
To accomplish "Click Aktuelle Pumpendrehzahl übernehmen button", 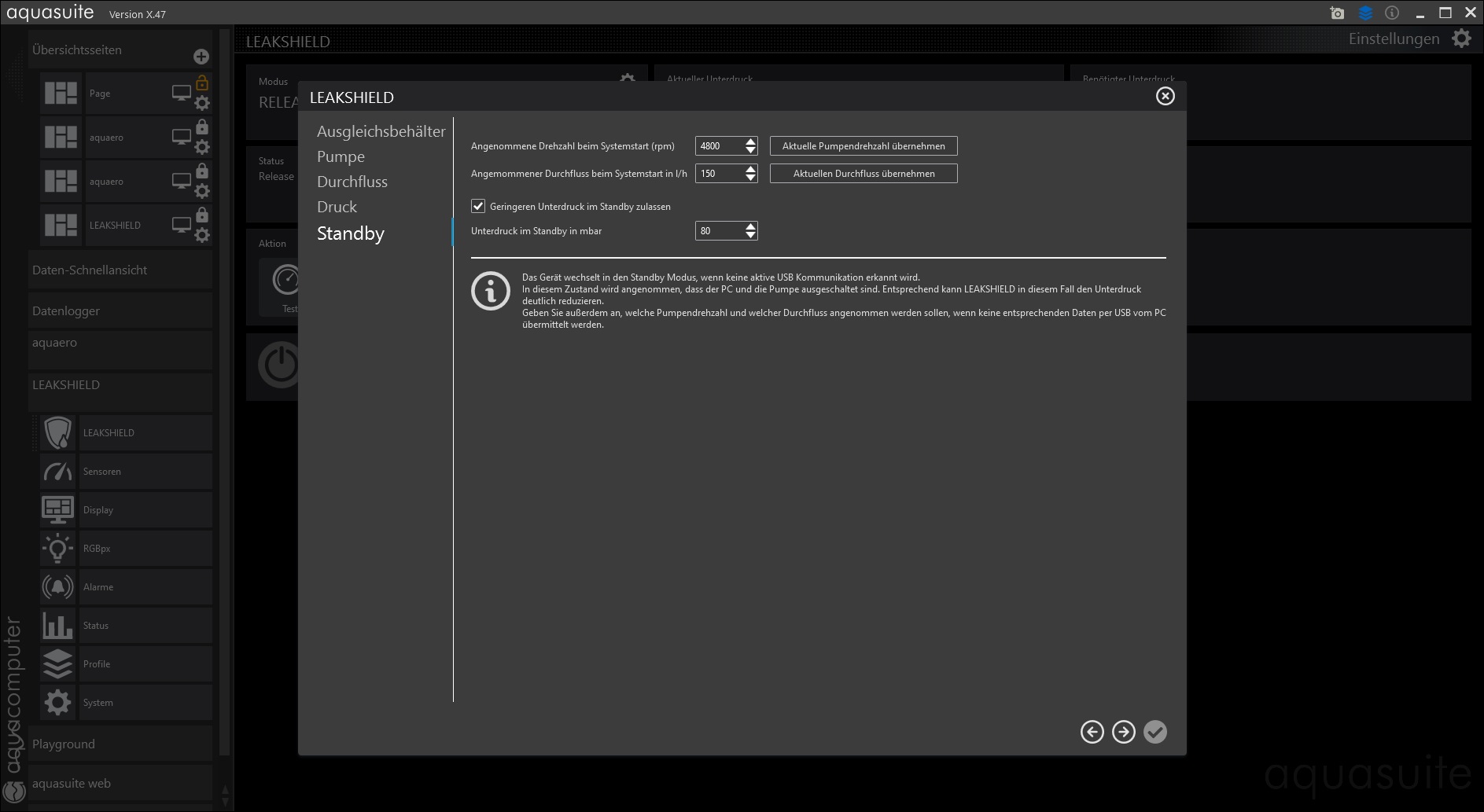I will click(x=864, y=146).
